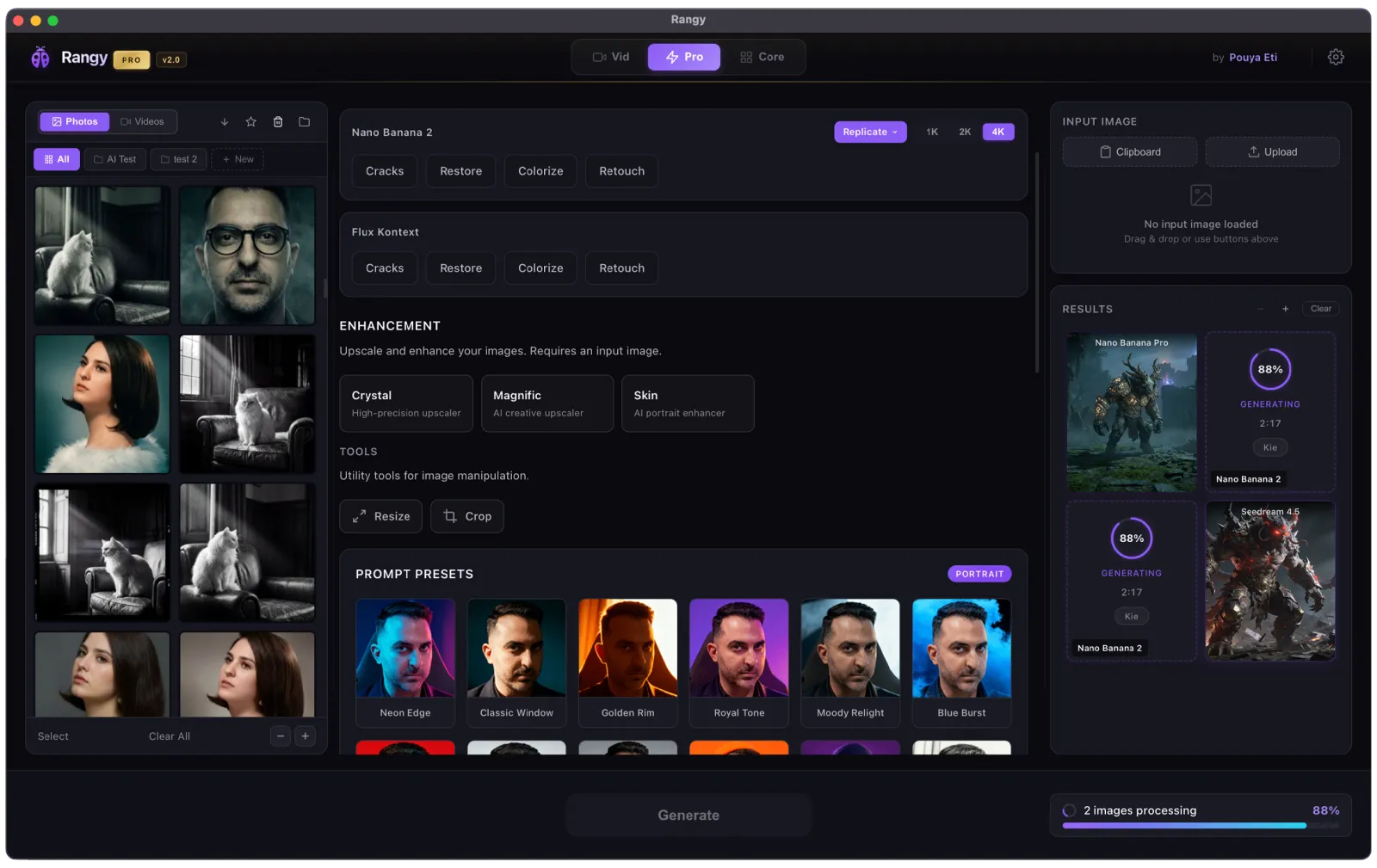
Task: Select the Pro mode tab
Action: pyautogui.click(x=684, y=57)
